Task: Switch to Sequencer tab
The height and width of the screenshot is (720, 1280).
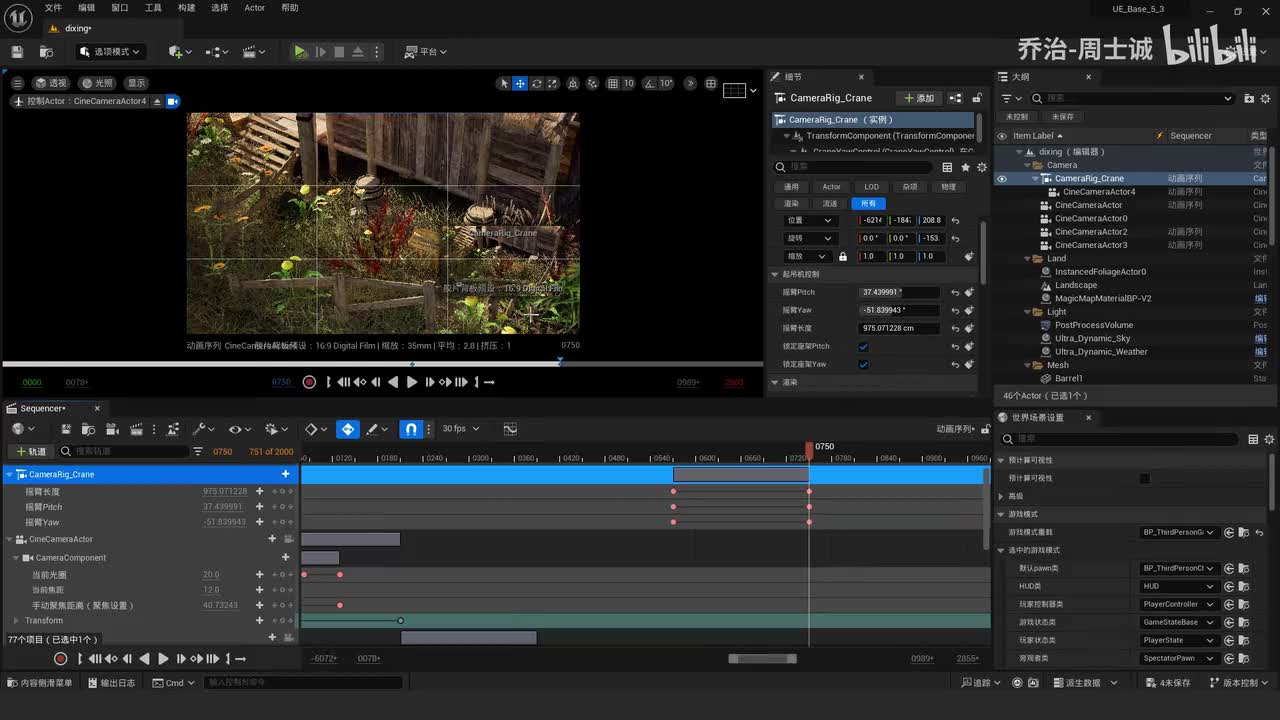Action: click(43, 408)
